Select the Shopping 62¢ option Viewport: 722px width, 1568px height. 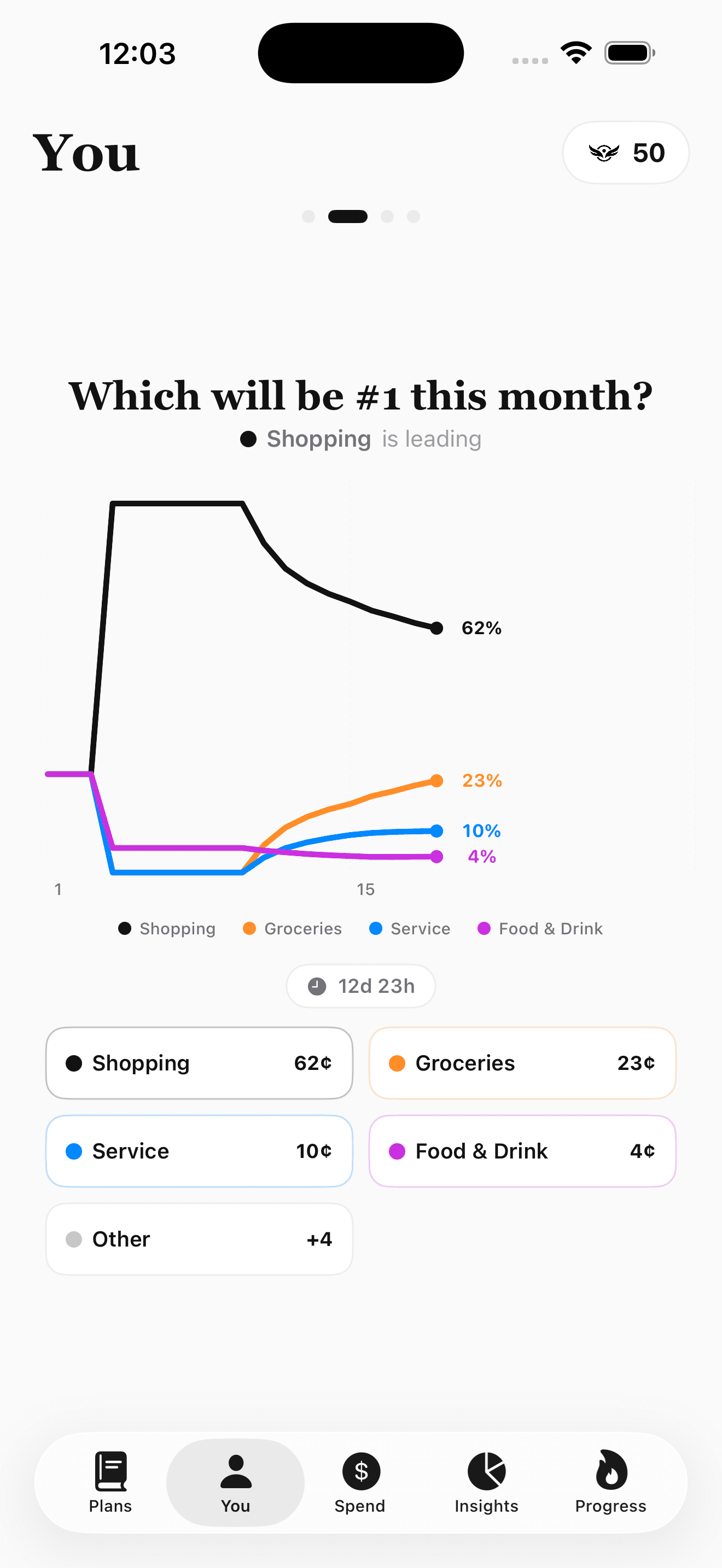point(199,1063)
